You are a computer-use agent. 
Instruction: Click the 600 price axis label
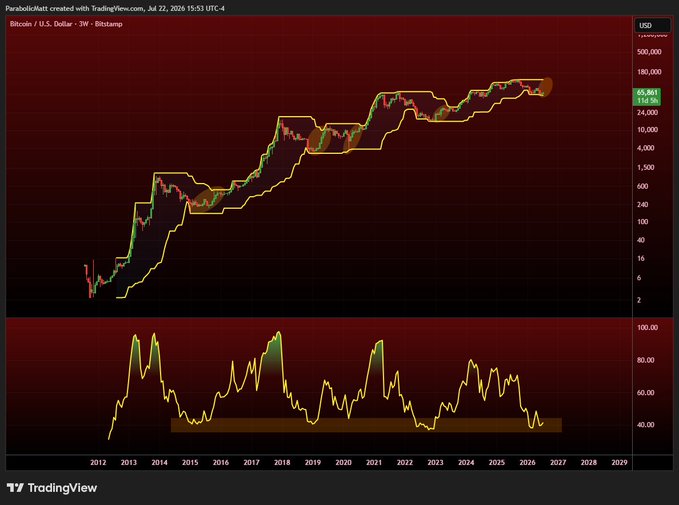(x=643, y=186)
